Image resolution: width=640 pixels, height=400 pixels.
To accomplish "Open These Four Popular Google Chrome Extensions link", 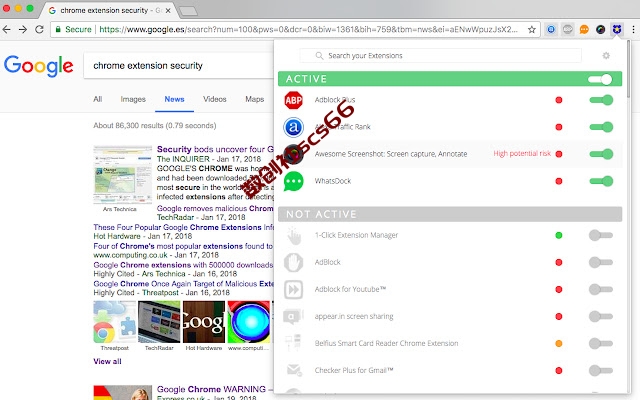I will (x=183, y=227).
